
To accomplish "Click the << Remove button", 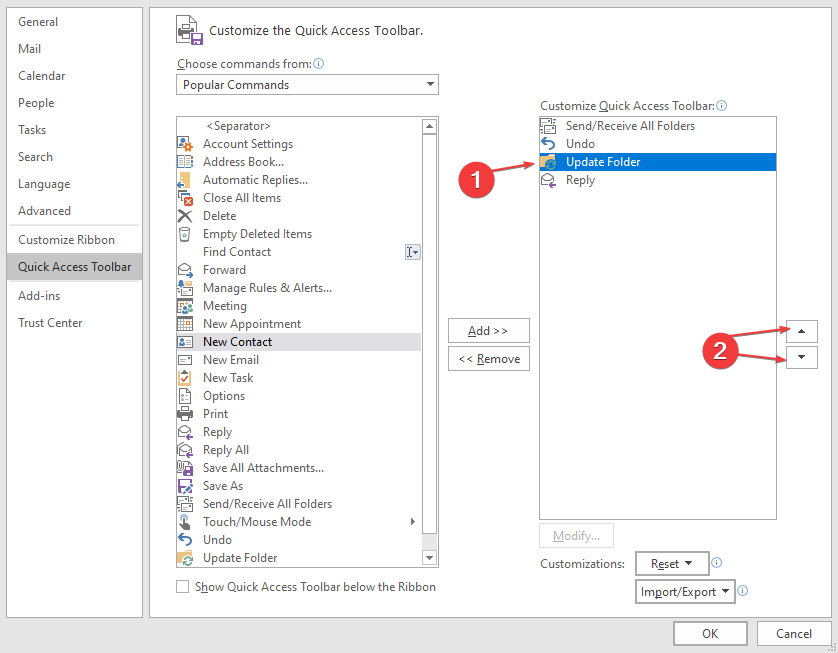I will tap(488, 359).
